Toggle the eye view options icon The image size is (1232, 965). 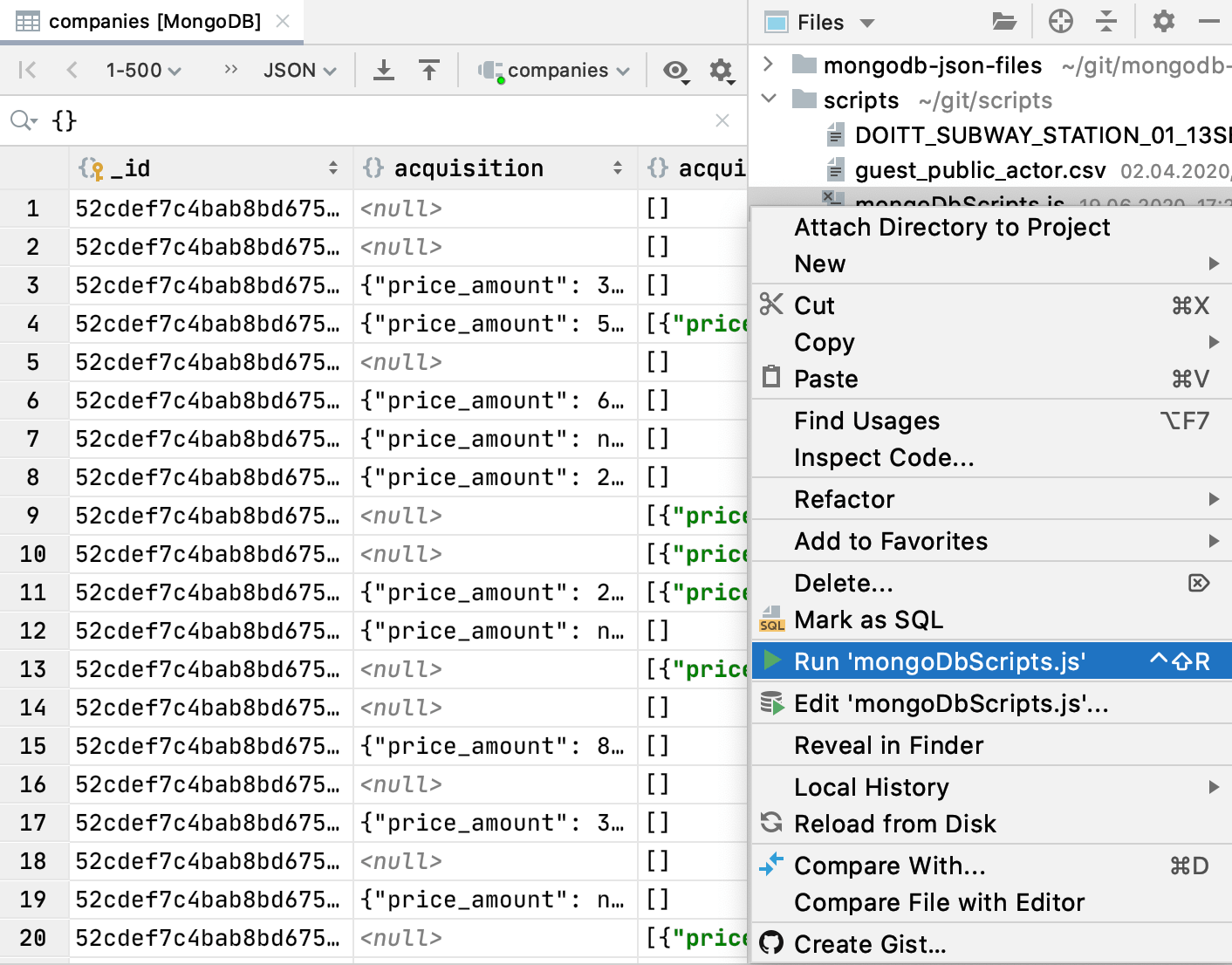coord(675,71)
